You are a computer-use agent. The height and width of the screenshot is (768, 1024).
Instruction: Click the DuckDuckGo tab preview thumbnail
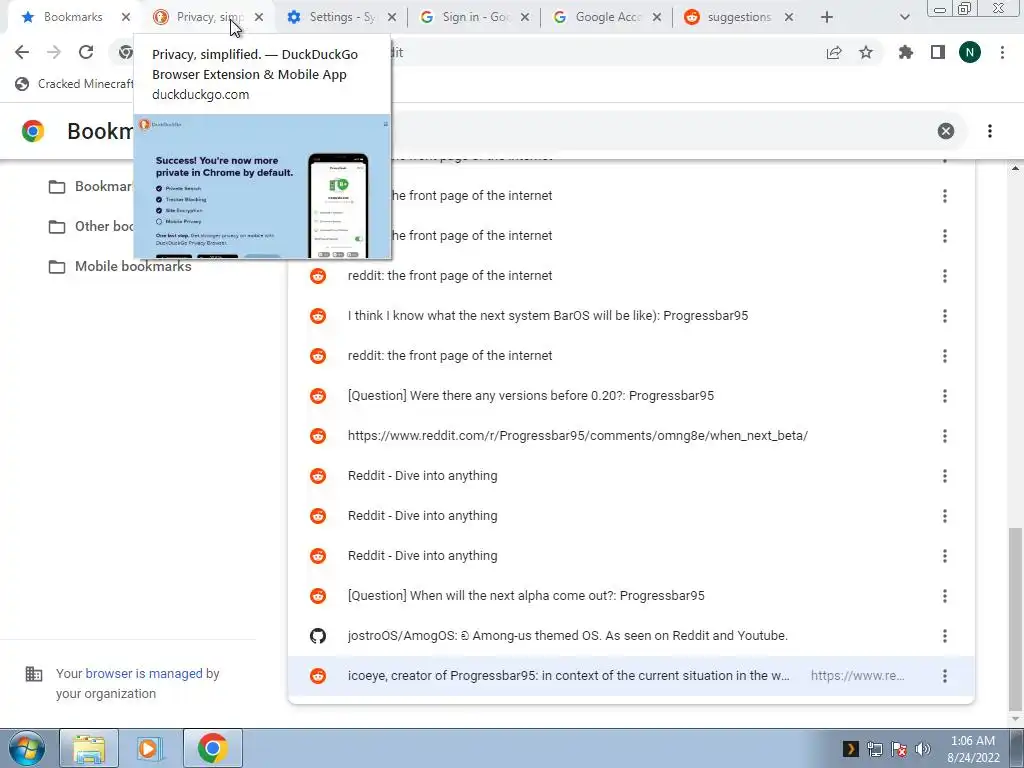(263, 187)
